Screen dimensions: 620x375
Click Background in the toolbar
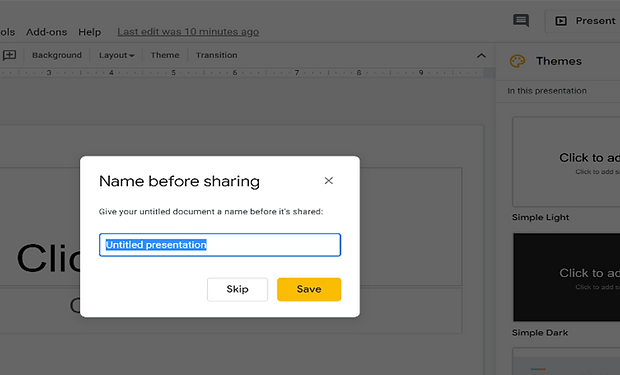pyautogui.click(x=57, y=55)
